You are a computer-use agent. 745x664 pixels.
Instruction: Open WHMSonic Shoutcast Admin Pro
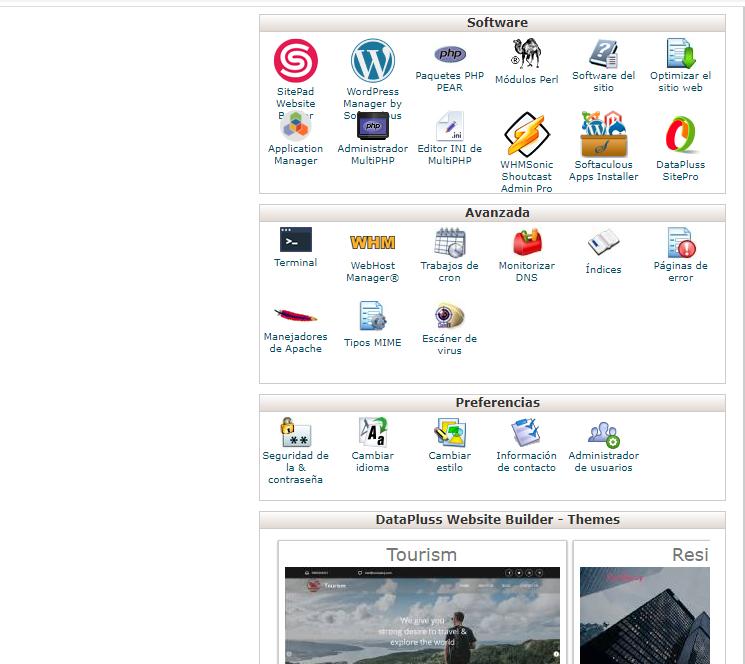point(526,133)
